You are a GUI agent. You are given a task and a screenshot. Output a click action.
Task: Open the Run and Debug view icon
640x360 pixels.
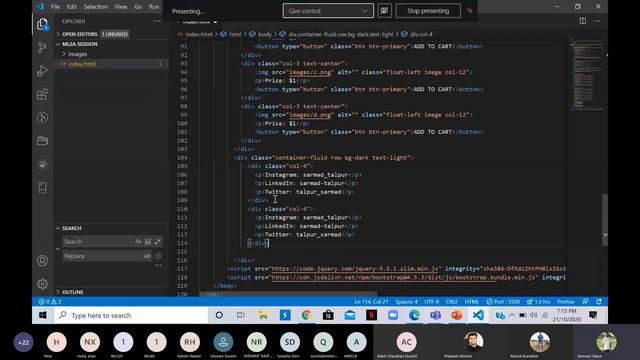42,71
